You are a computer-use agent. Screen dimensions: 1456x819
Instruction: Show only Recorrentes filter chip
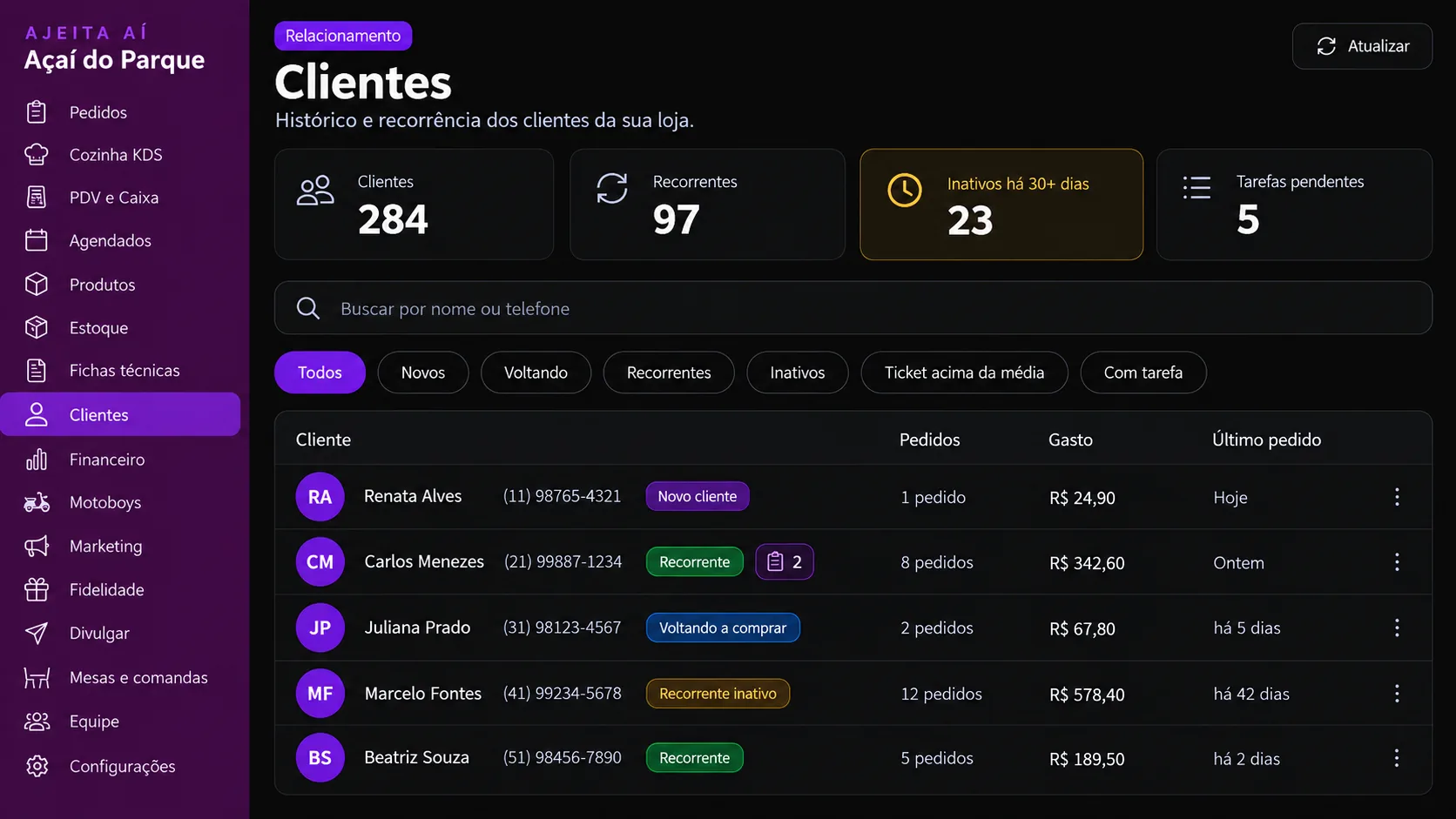click(669, 373)
